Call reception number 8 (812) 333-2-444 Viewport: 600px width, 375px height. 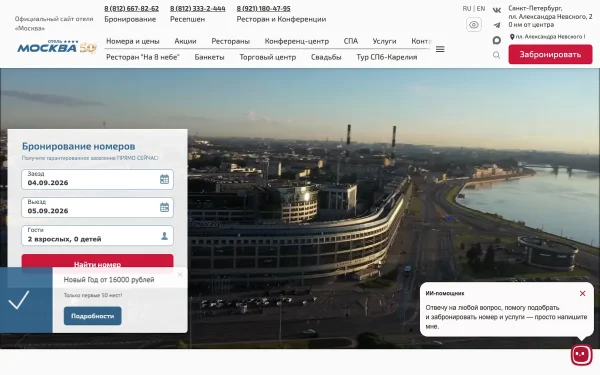coord(197,8)
